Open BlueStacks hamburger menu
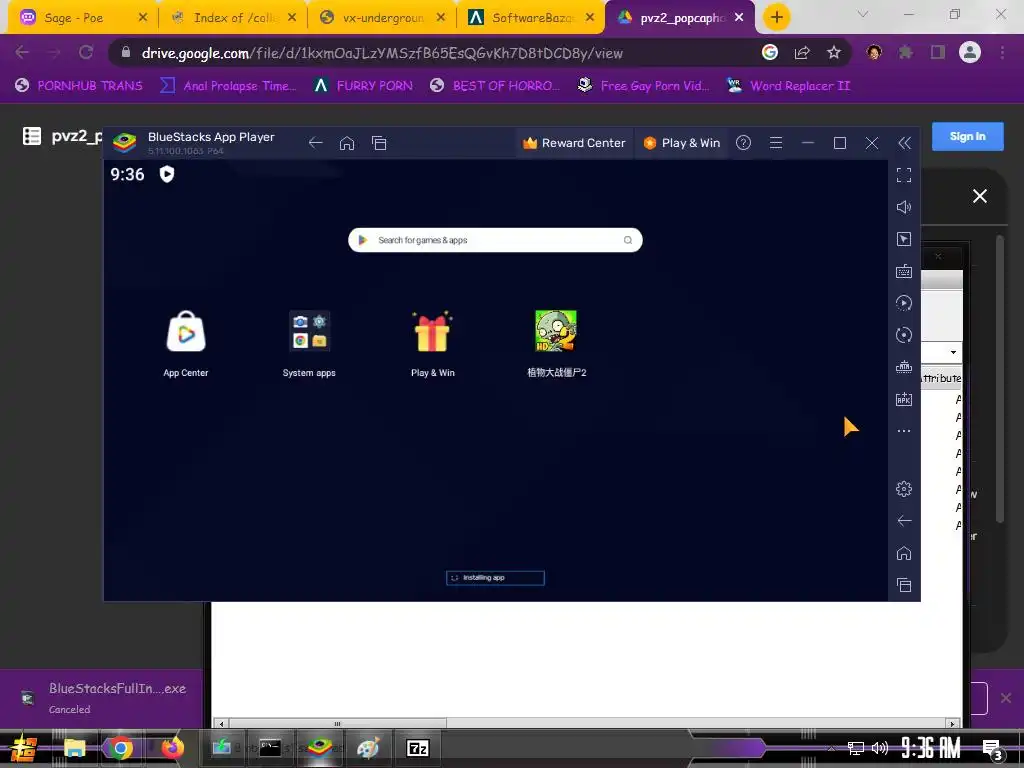The image size is (1024, 768). point(776,143)
